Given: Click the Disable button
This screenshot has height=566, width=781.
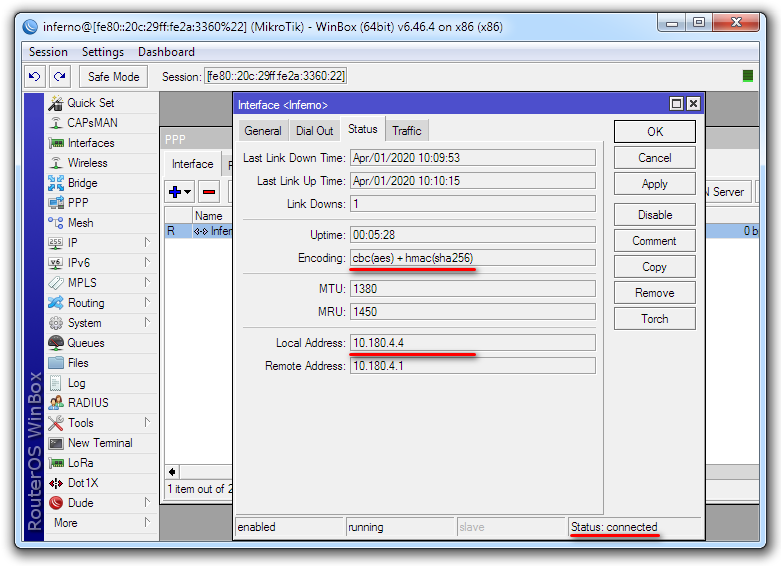Looking at the screenshot, I should click(654, 215).
